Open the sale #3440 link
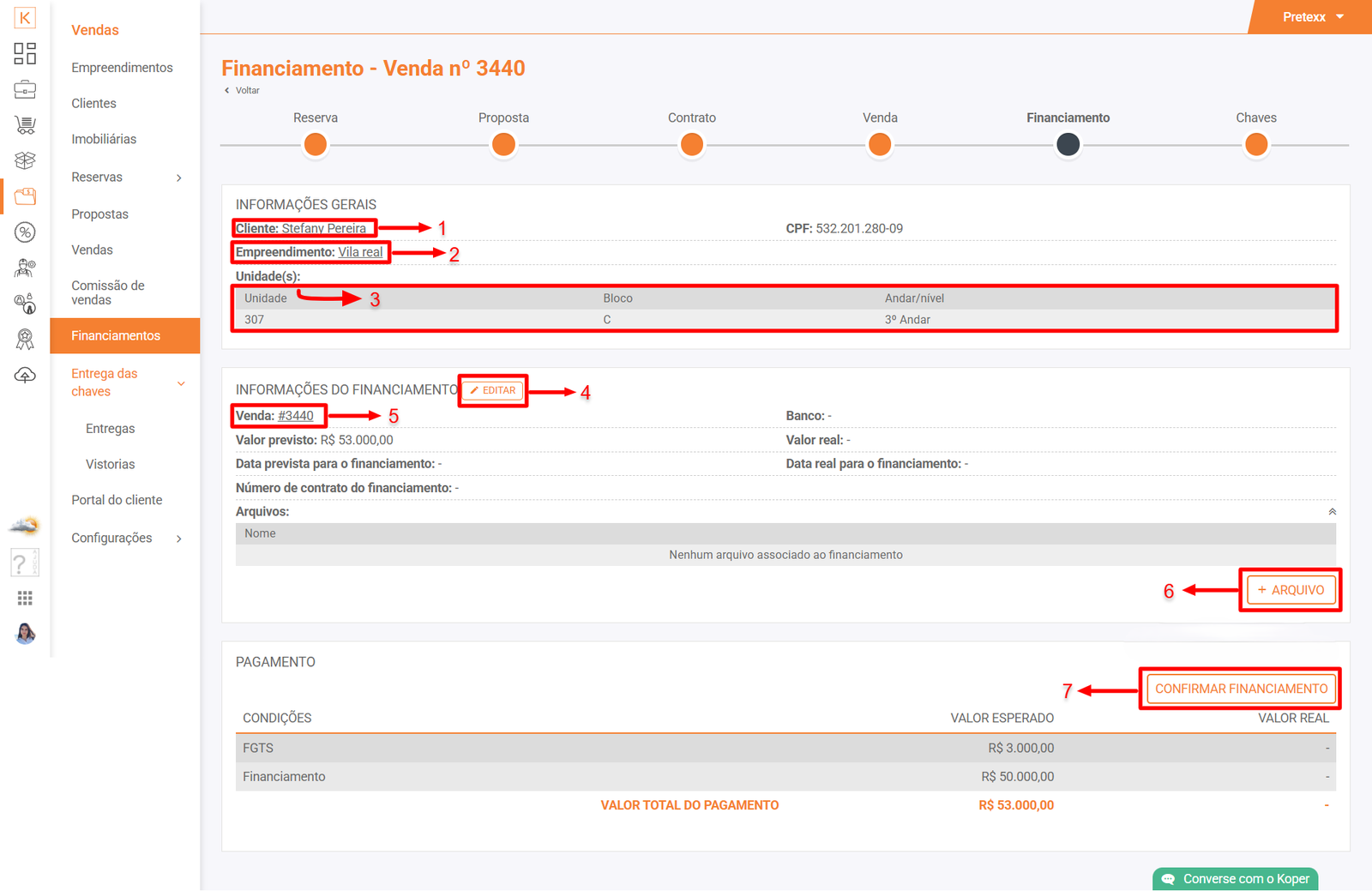The width and height of the screenshot is (1372, 891). [296, 416]
